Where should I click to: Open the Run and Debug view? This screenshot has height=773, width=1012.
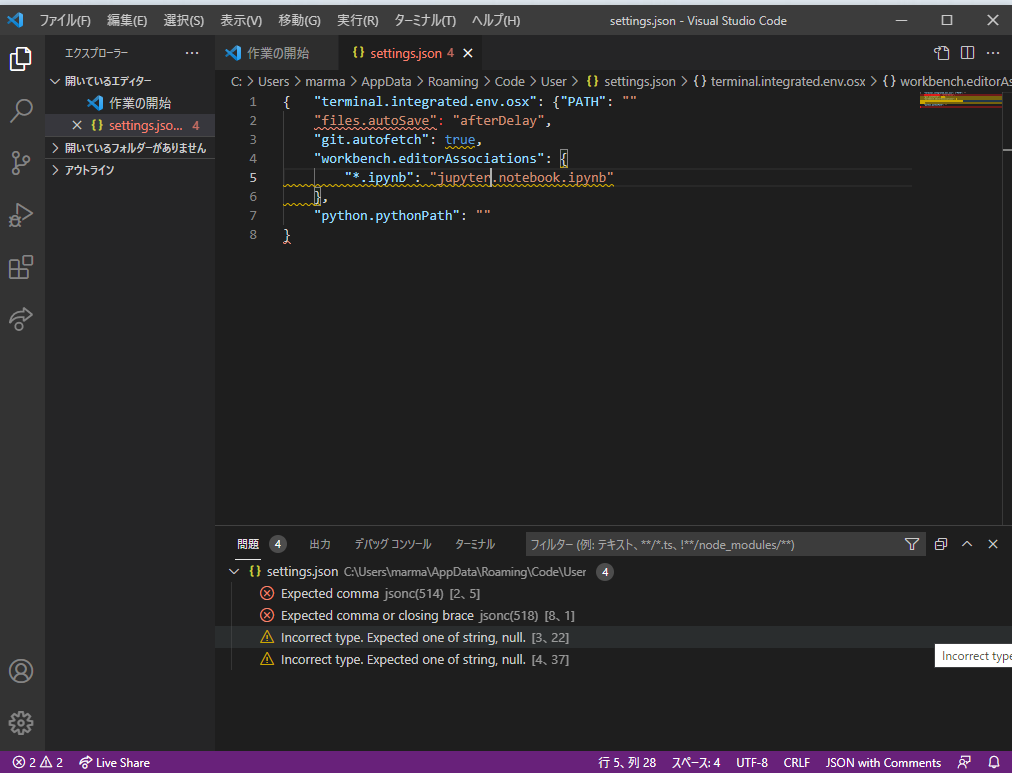(21, 215)
